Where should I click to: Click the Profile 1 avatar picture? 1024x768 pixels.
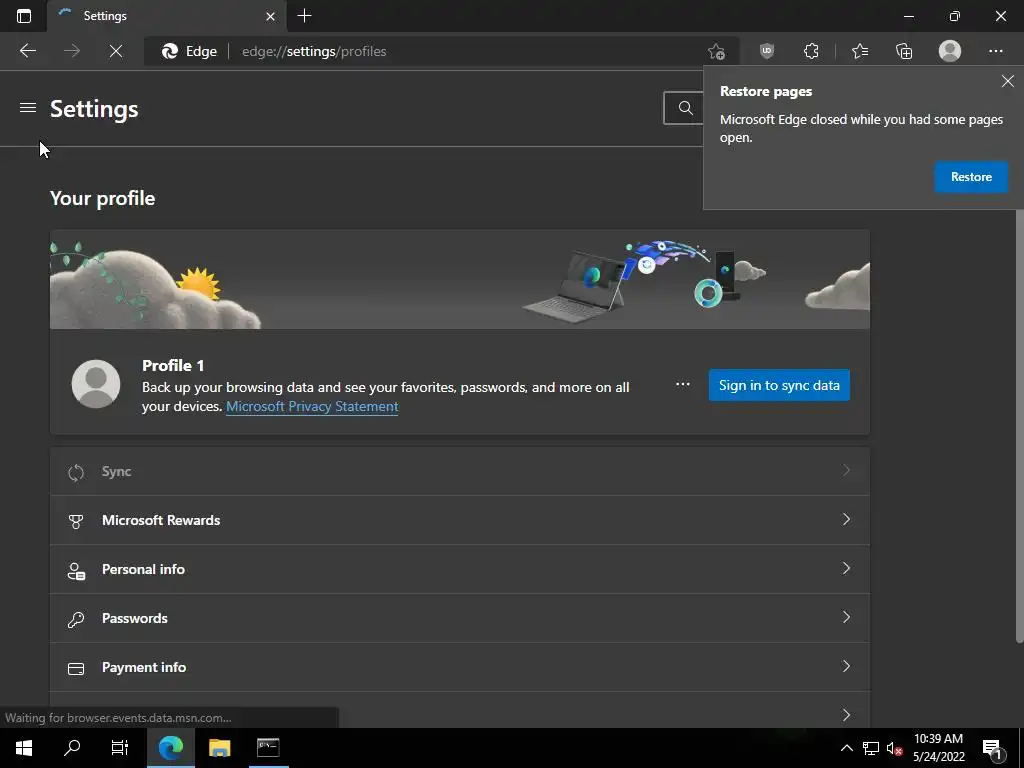point(96,384)
